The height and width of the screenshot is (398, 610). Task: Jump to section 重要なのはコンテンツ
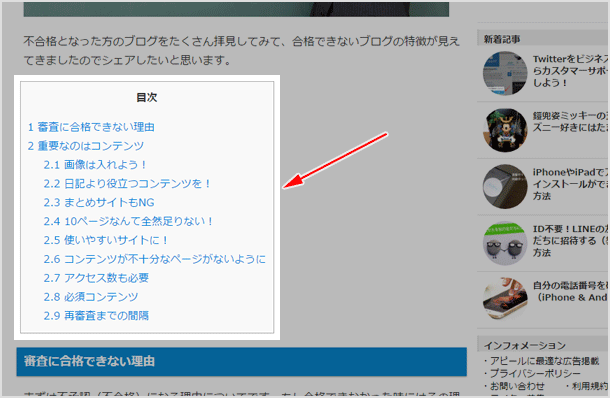[x=86, y=146]
